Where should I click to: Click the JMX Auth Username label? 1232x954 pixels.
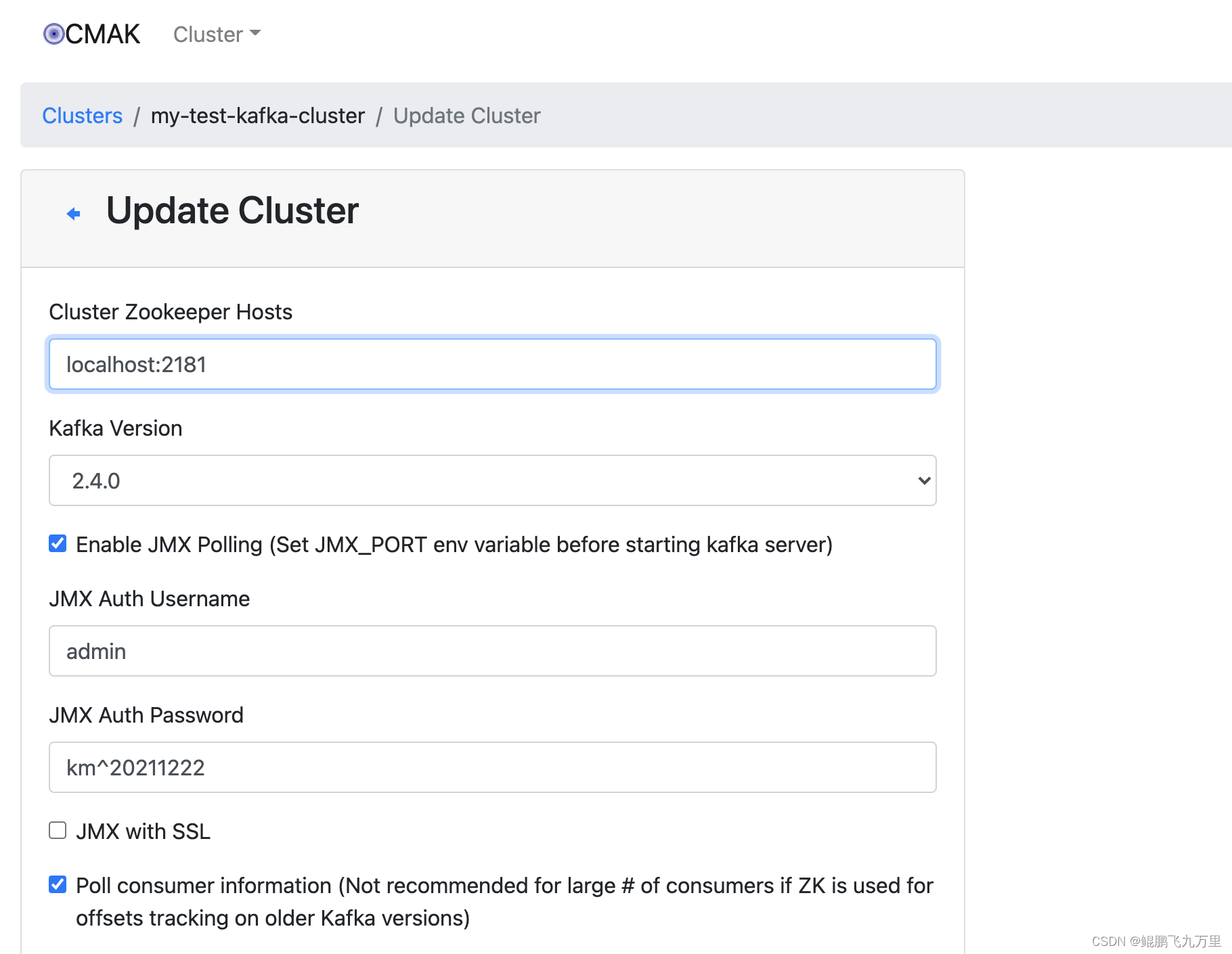[x=150, y=599]
